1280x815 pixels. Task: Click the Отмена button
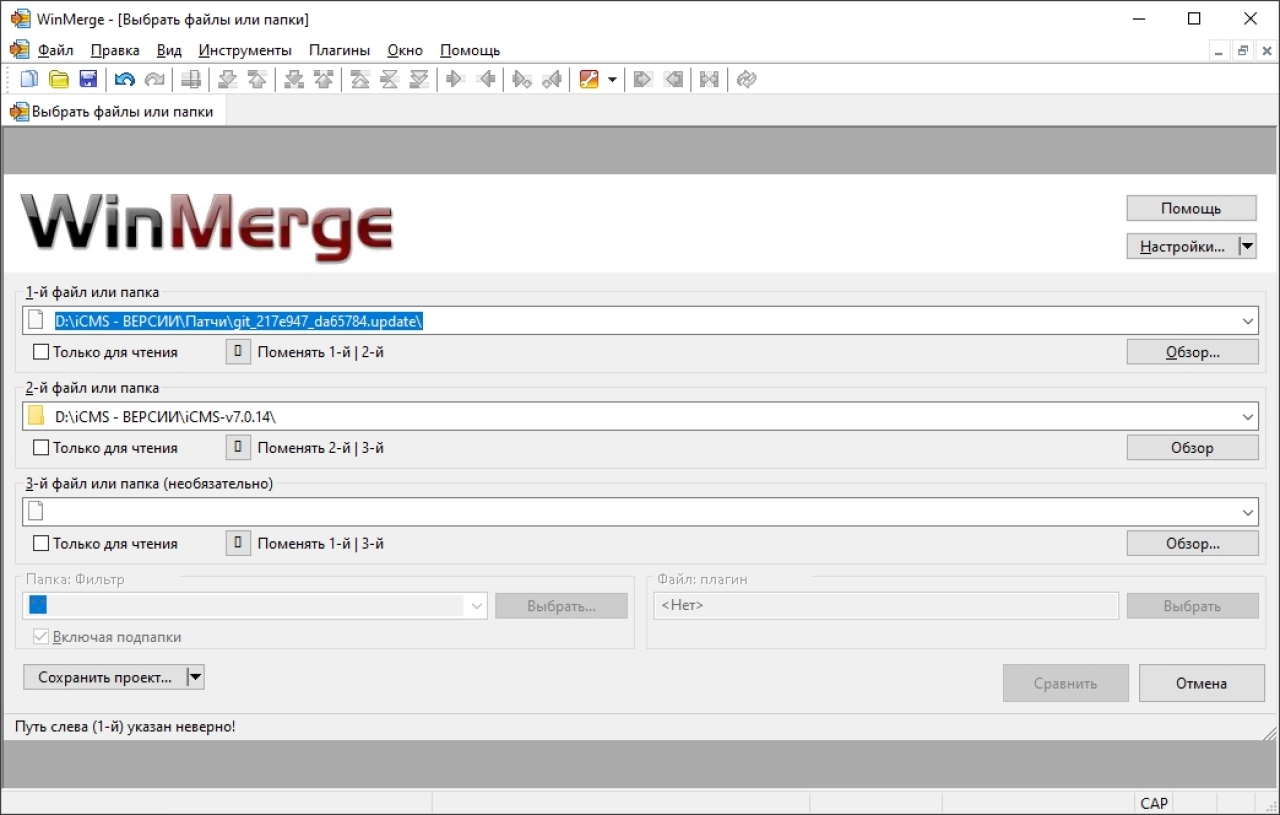[x=1201, y=684]
